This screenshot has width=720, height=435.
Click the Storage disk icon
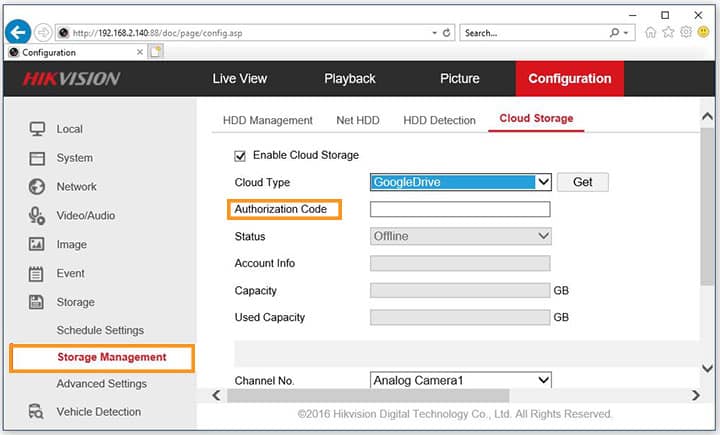pyautogui.click(x=37, y=302)
